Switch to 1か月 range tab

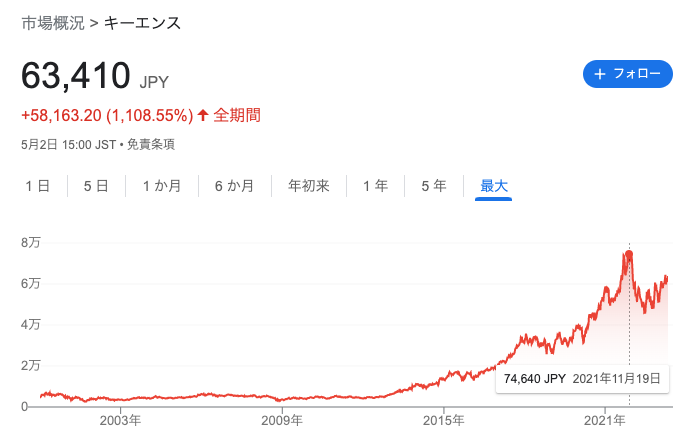162,186
